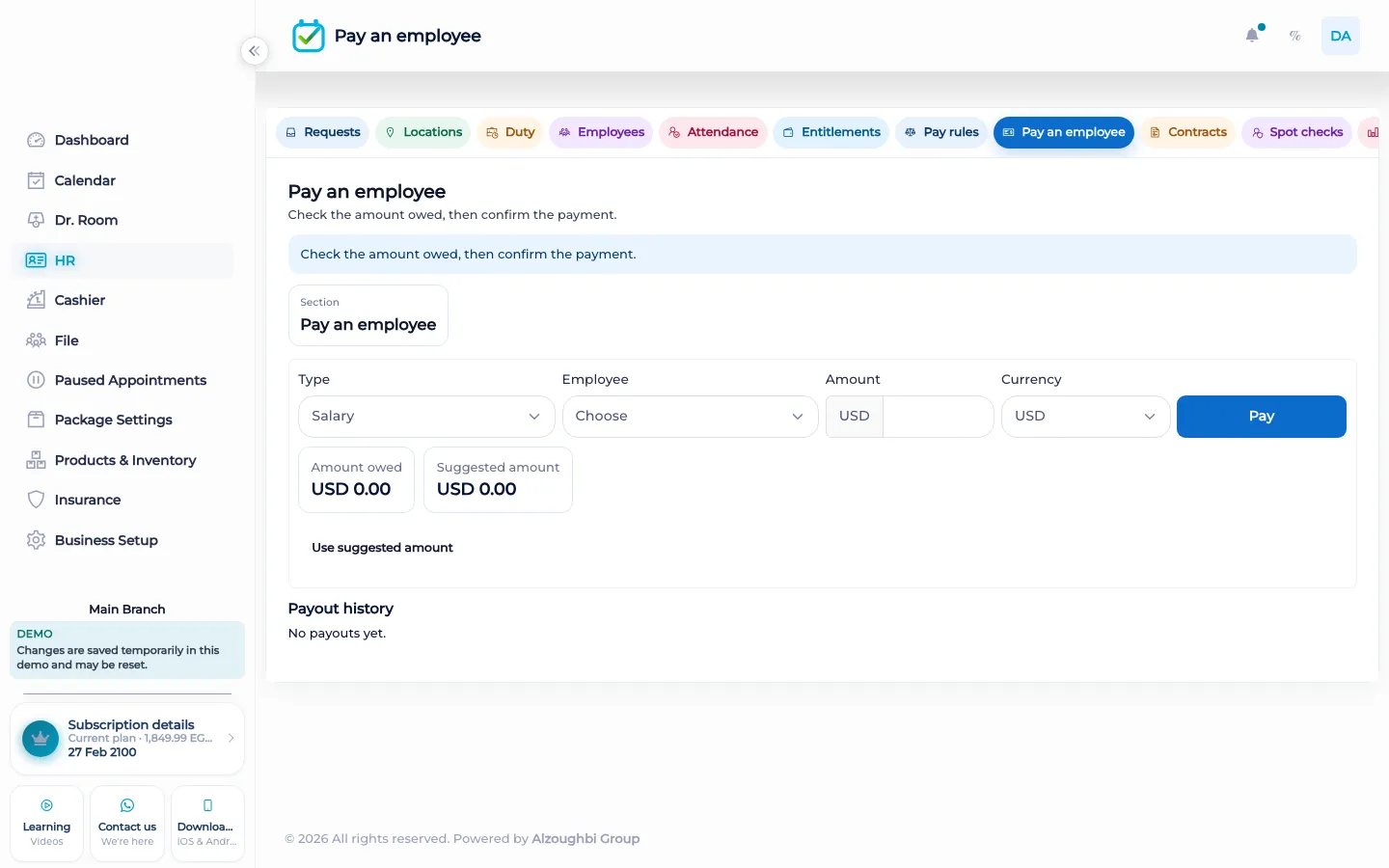The image size is (1389, 868).
Task: Open the Learning Videos shortcut
Action: point(46,824)
